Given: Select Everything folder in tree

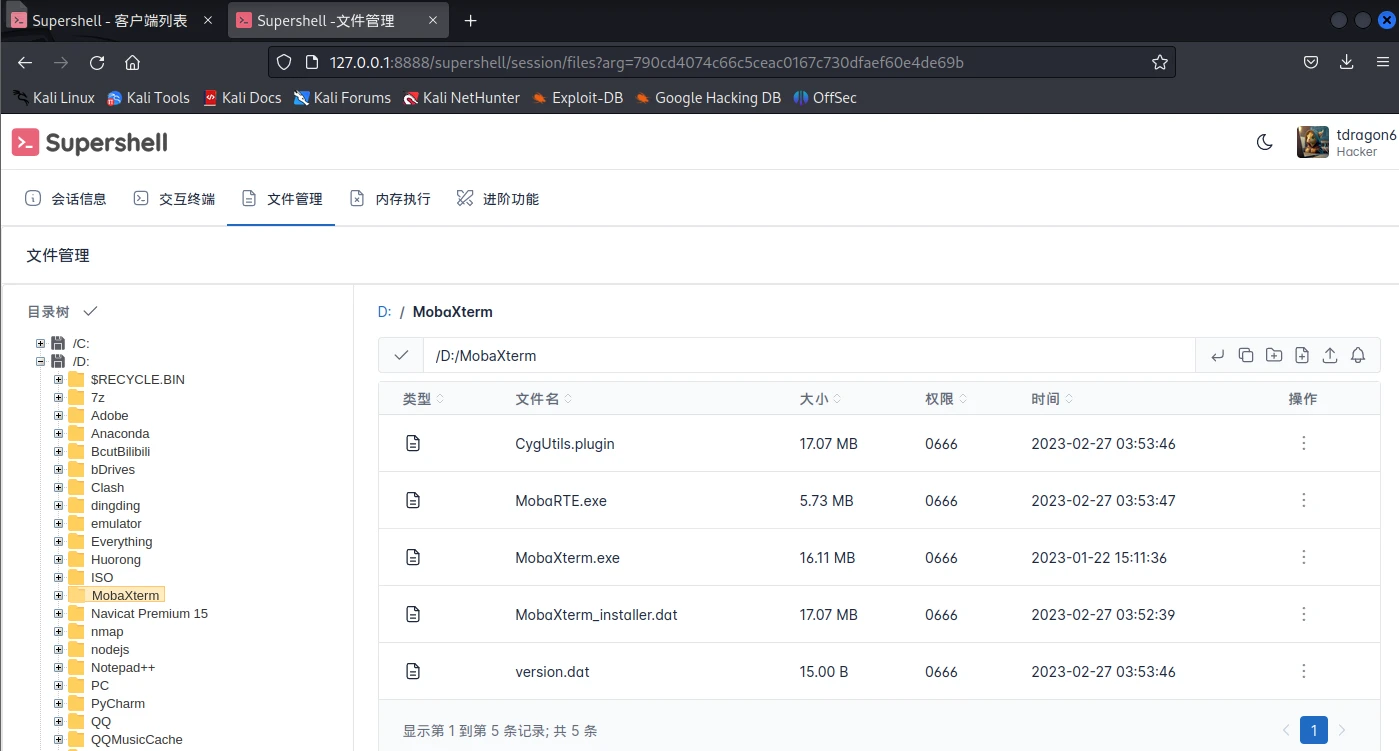Looking at the screenshot, I should pyautogui.click(x=121, y=541).
